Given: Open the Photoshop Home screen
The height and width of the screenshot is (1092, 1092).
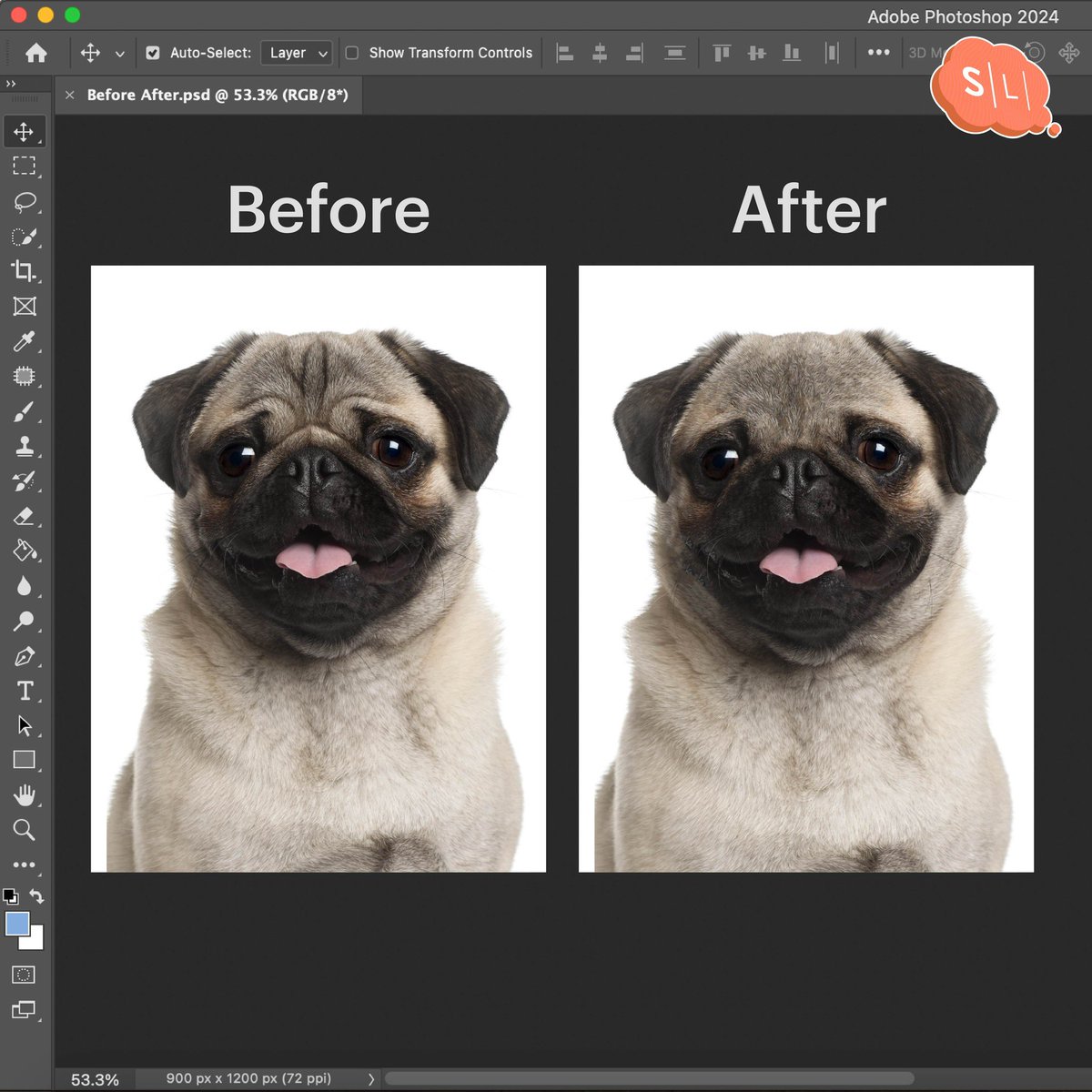Looking at the screenshot, I should tap(35, 53).
